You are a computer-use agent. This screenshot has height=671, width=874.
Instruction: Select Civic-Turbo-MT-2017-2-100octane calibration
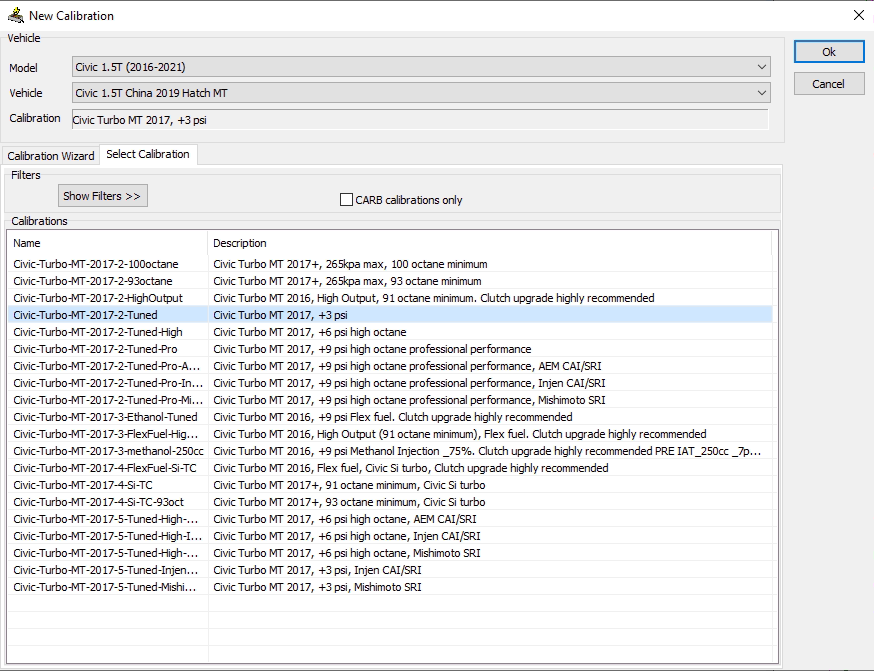(x=96, y=264)
